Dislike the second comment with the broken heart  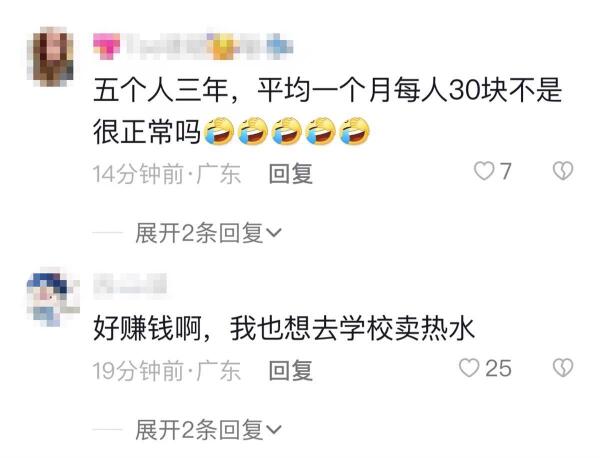563,368
